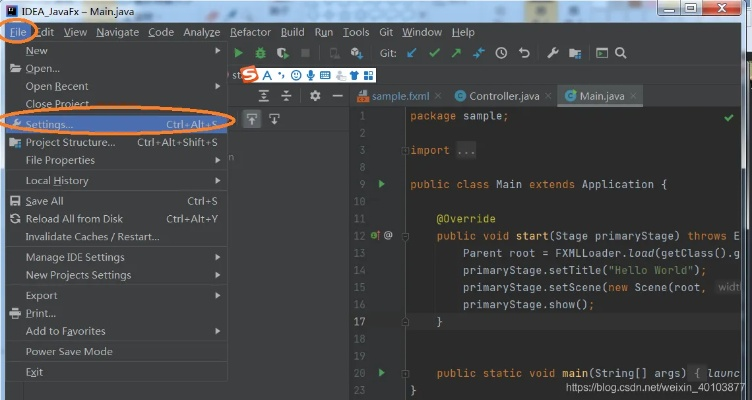The width and height of the screenshot is (752, 400).
Task: Click the Git rollback arrow icon
Action: [x=522, y=53]
